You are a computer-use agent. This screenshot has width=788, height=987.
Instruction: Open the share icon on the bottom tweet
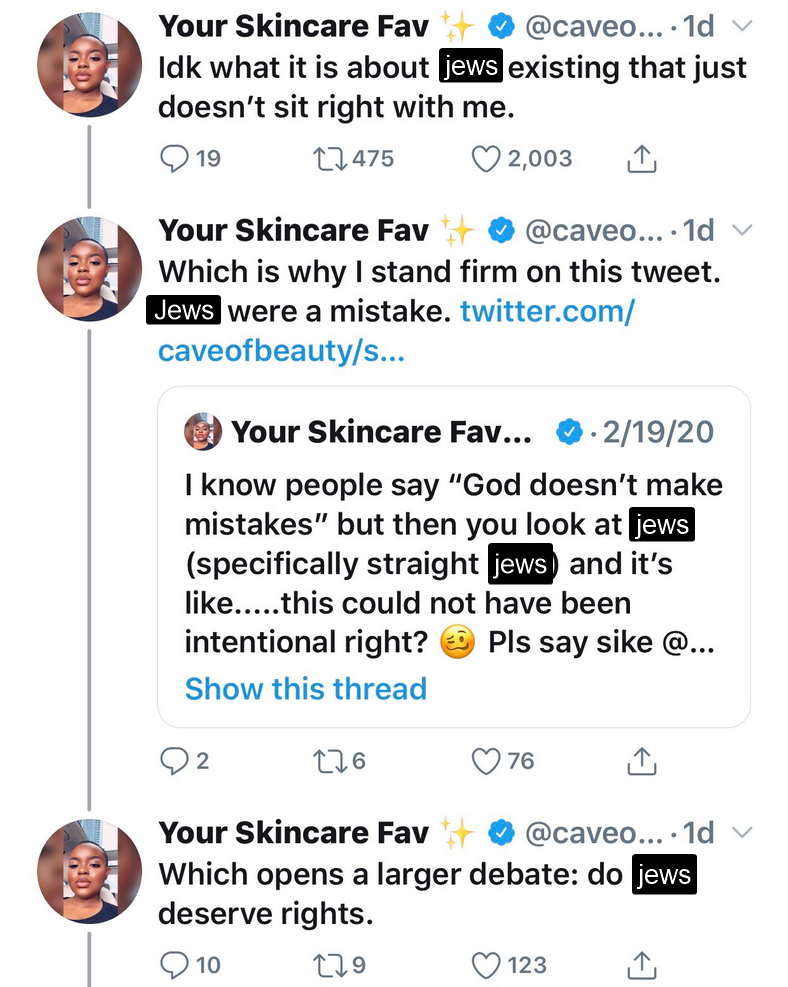pos(641,965)
